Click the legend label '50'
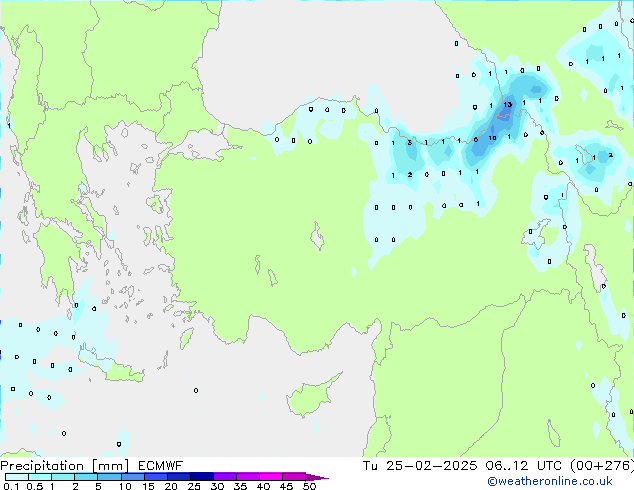Viewport: 634px width, 490px height. [309, 486]
